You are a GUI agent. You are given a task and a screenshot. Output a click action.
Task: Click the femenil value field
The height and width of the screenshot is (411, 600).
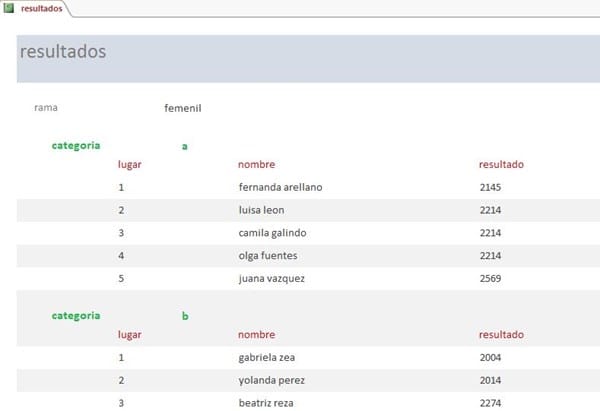point(183,108)
